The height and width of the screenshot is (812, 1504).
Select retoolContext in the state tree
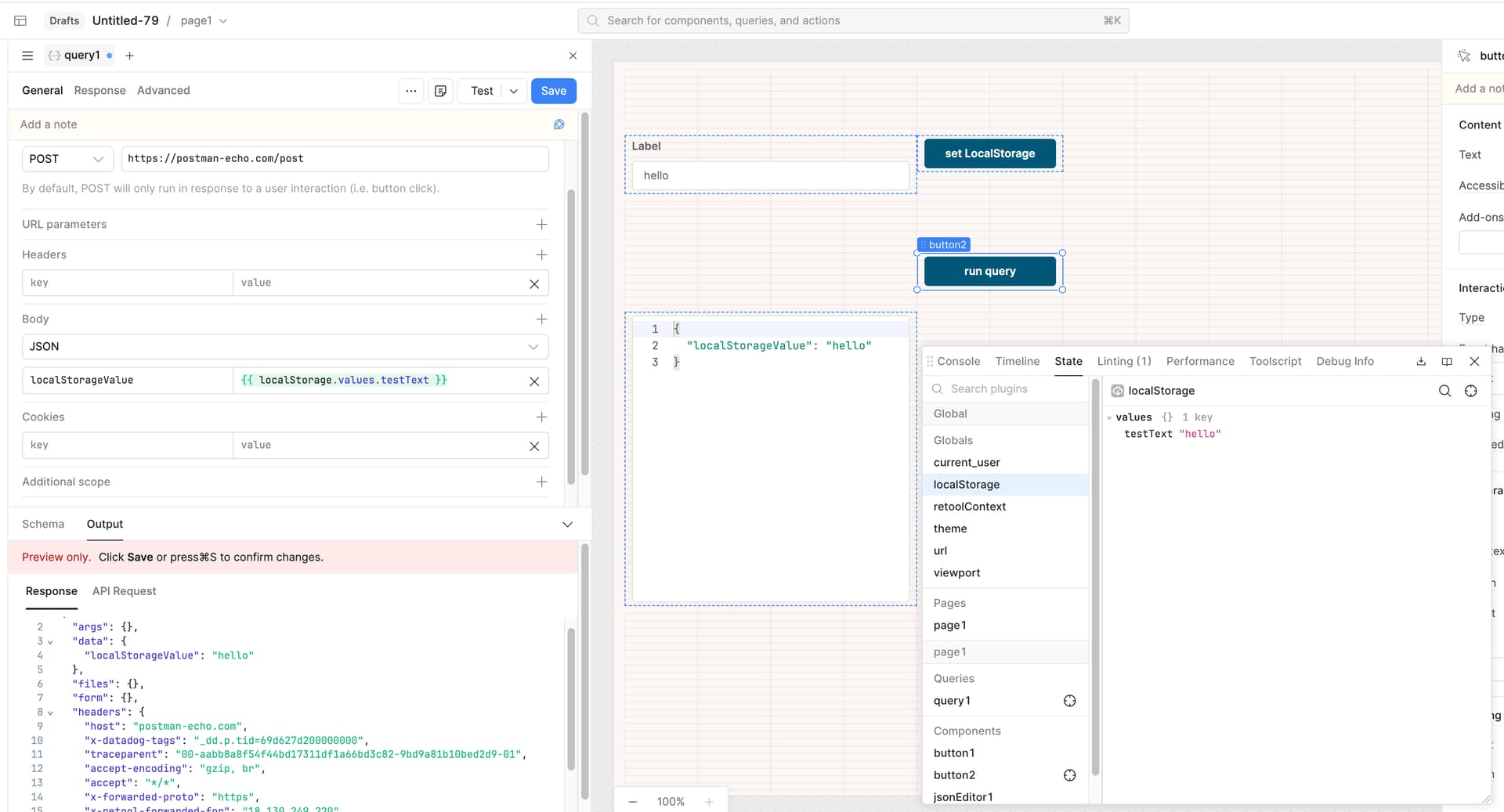[x=969, y=507]
